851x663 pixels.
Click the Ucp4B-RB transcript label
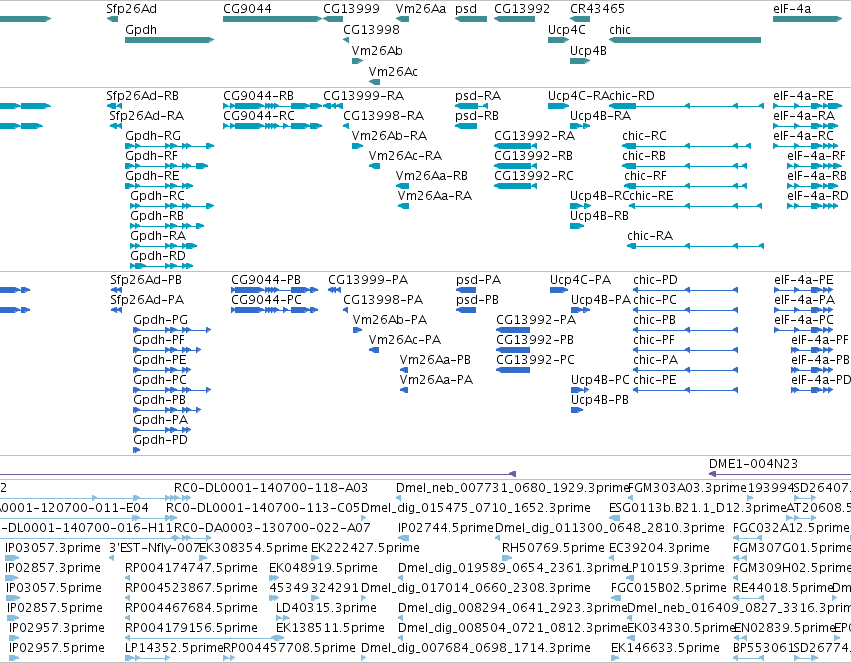(599, 216)
